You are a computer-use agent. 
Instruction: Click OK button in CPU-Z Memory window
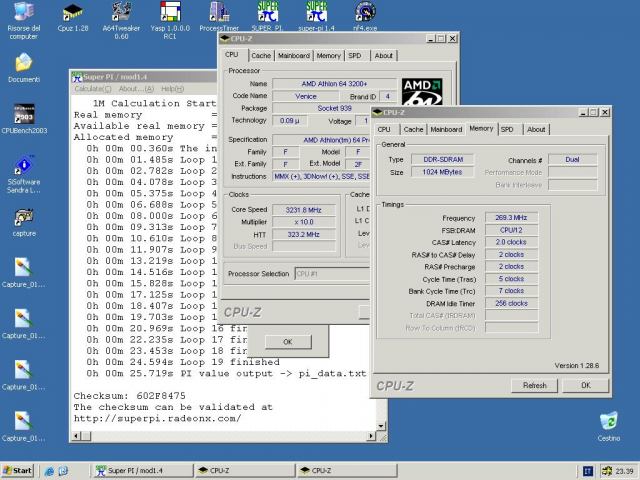coord(586,385)
